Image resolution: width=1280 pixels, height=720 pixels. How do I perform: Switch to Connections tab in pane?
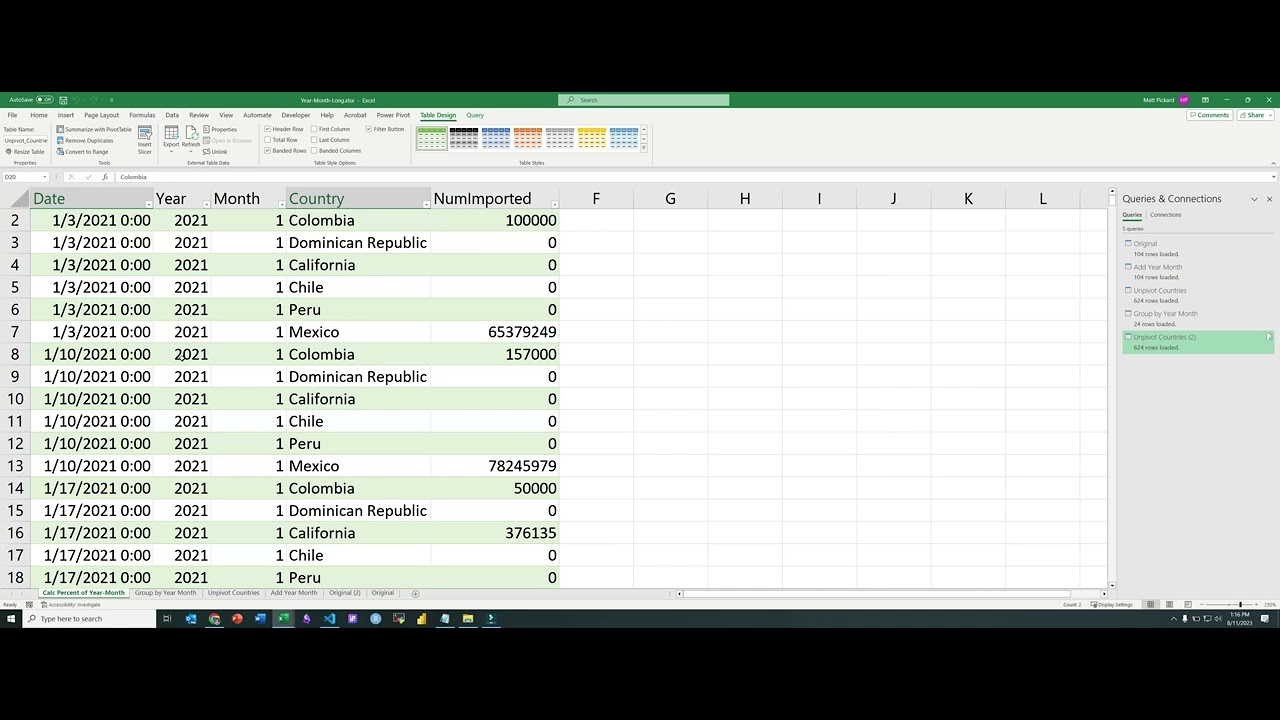point(1165,215)
